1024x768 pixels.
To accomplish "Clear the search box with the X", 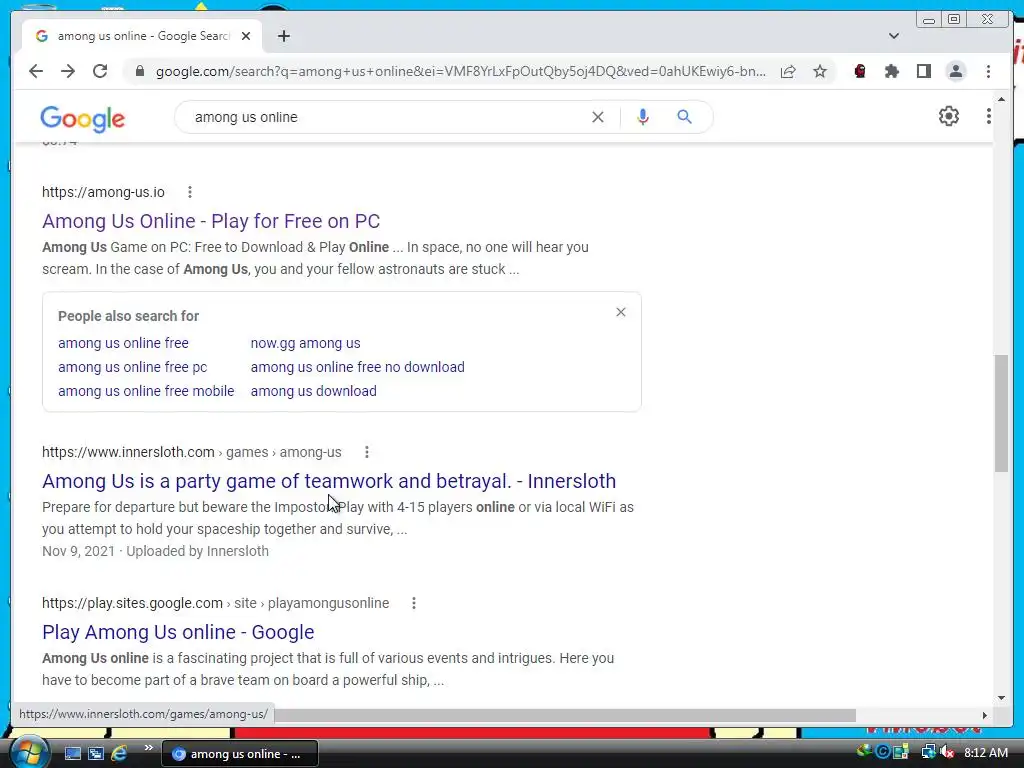I will tap(598, 117).
